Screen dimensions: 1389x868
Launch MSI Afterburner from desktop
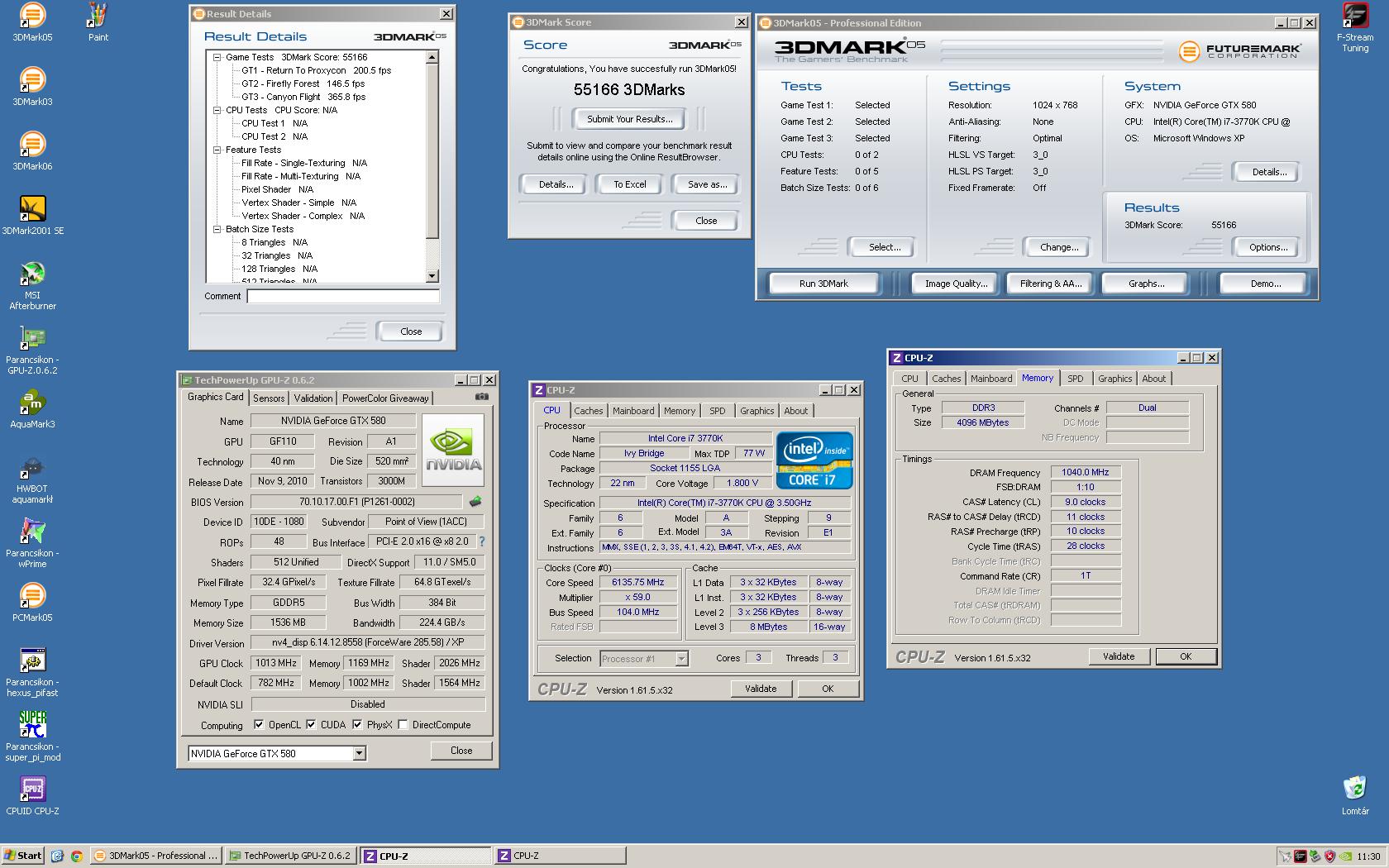(32, 274)
